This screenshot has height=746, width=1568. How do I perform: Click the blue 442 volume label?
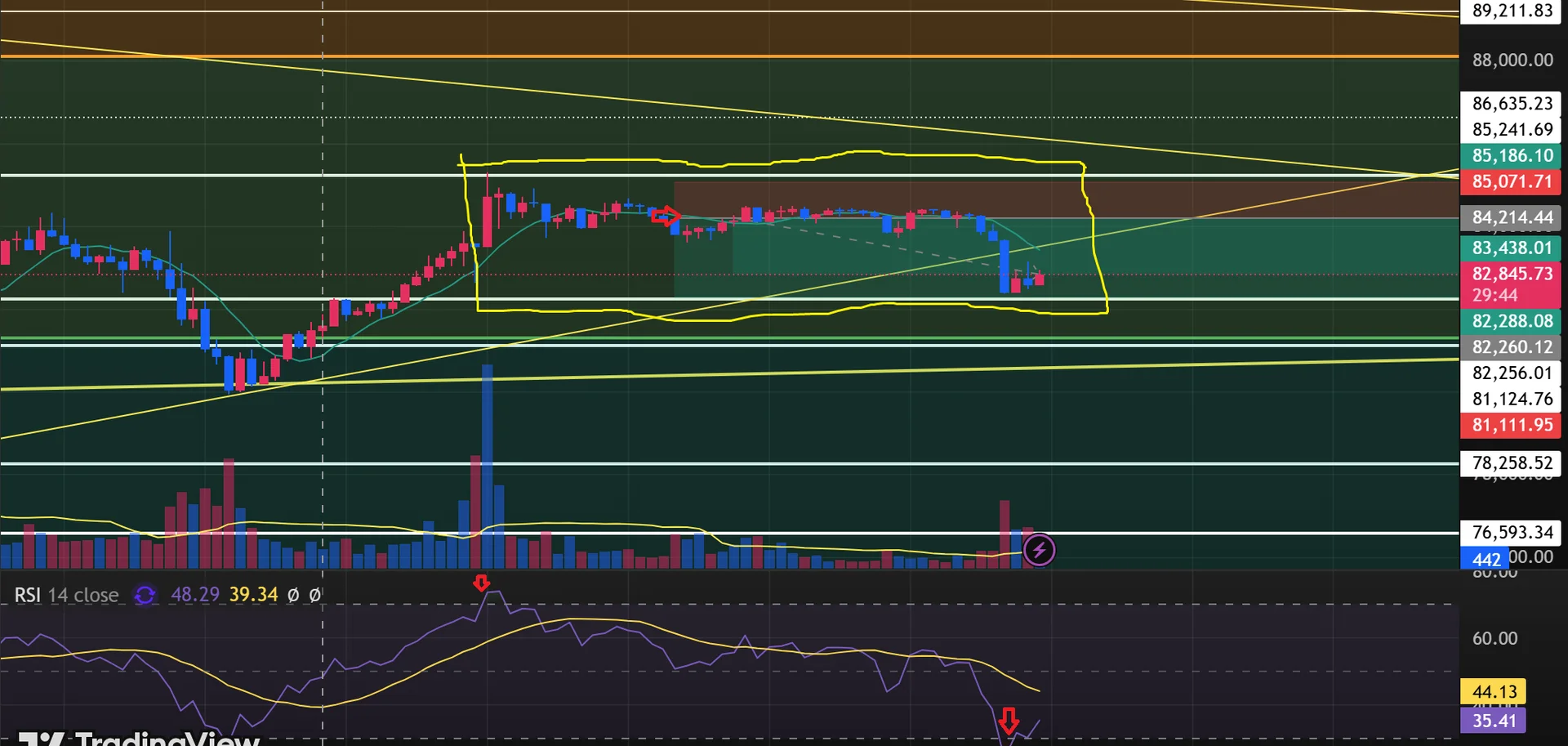coord(1485,559)
